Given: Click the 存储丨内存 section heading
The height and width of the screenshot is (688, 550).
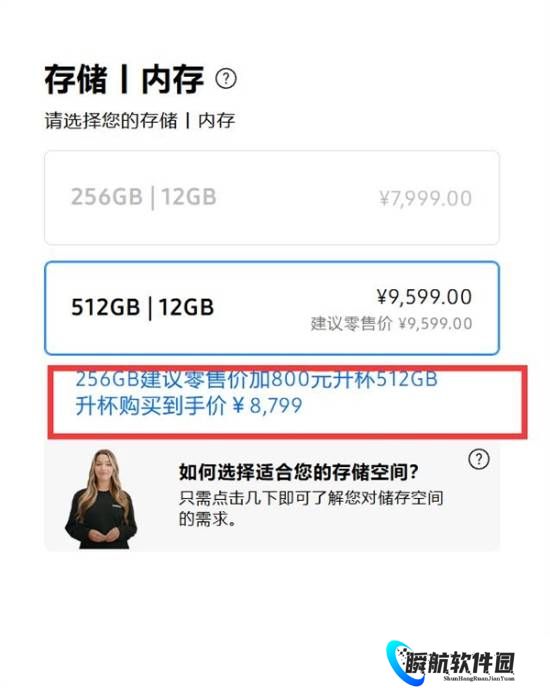Looking at the screenshot, I should point(124,79).
